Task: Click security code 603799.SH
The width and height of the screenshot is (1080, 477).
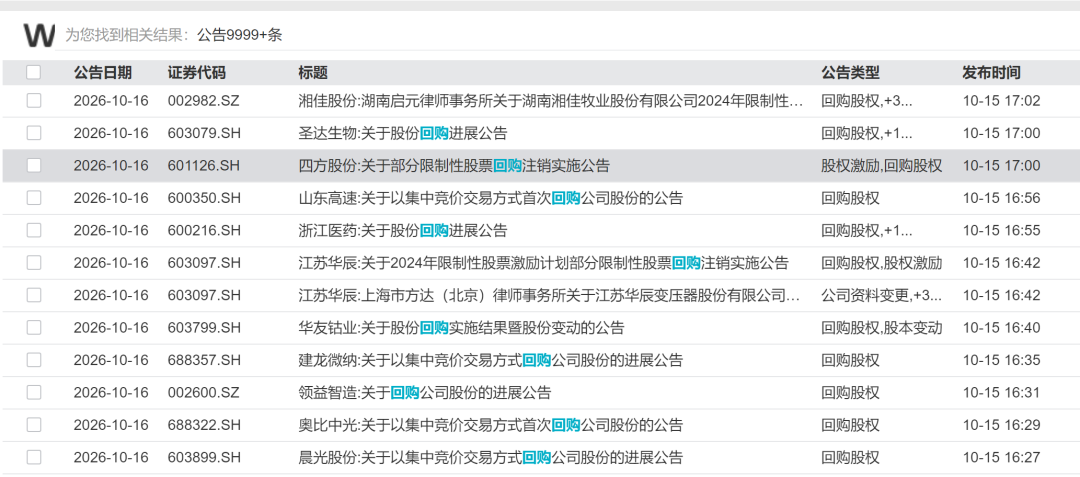Action: point(204,328)
